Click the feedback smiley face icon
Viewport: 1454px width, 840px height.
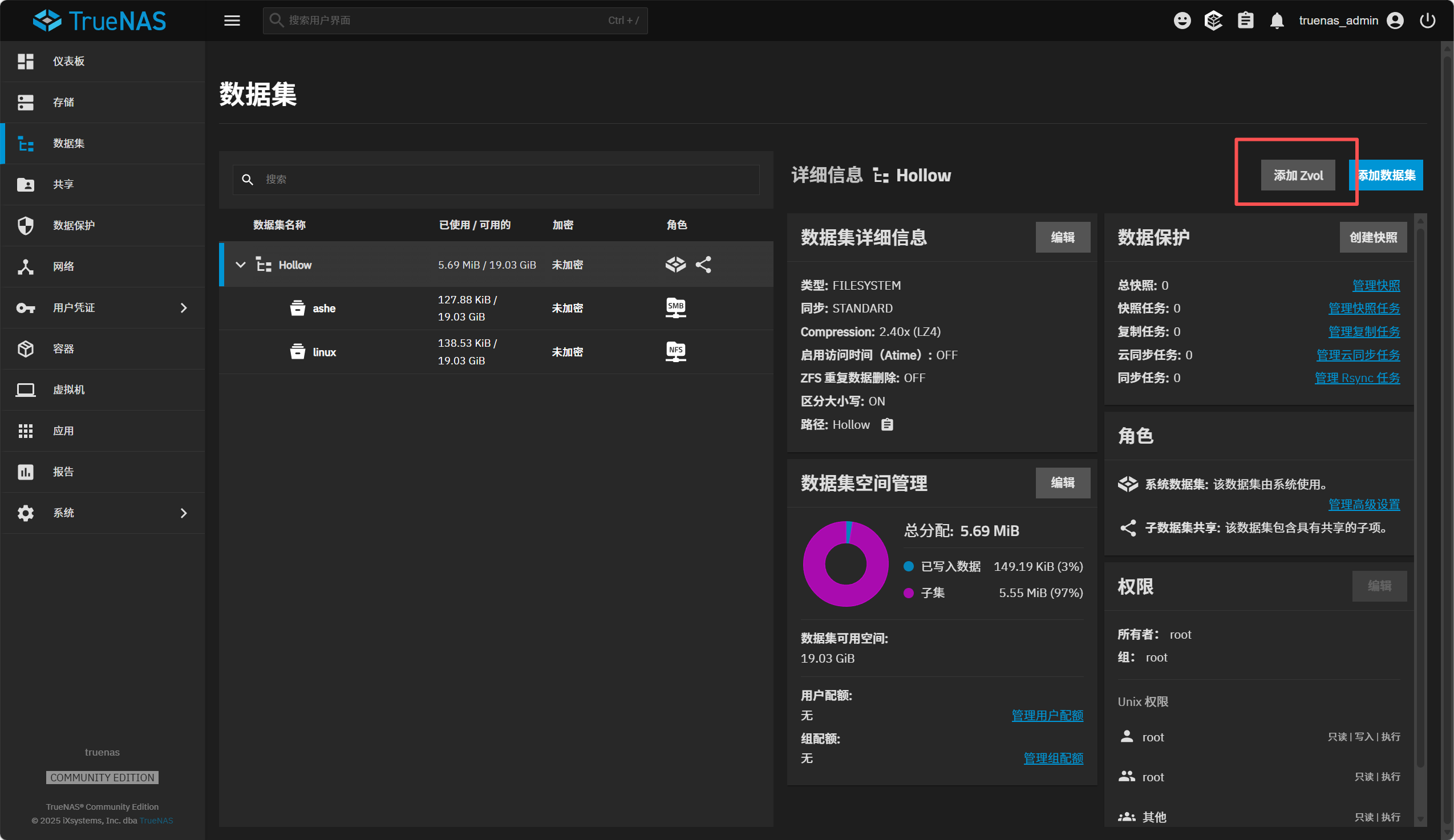(1182, 21)
